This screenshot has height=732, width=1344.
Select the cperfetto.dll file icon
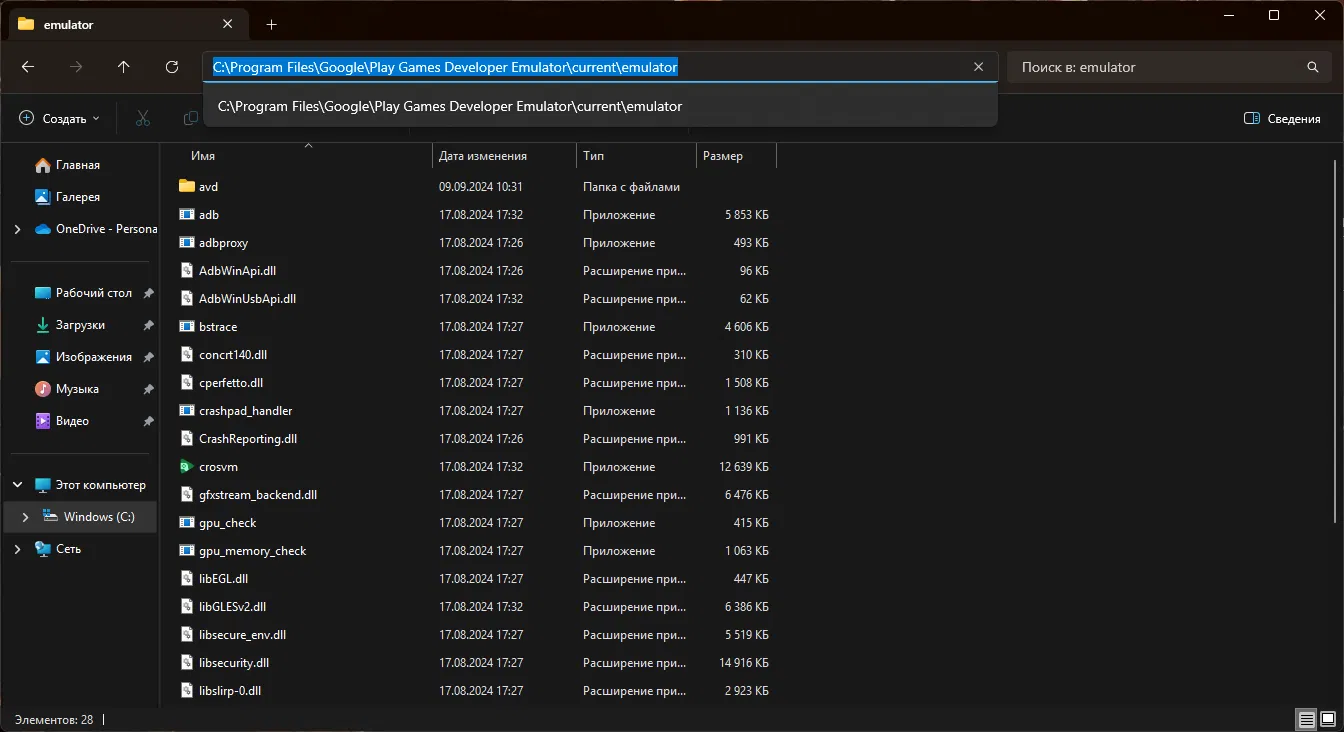tap(186, 383)
